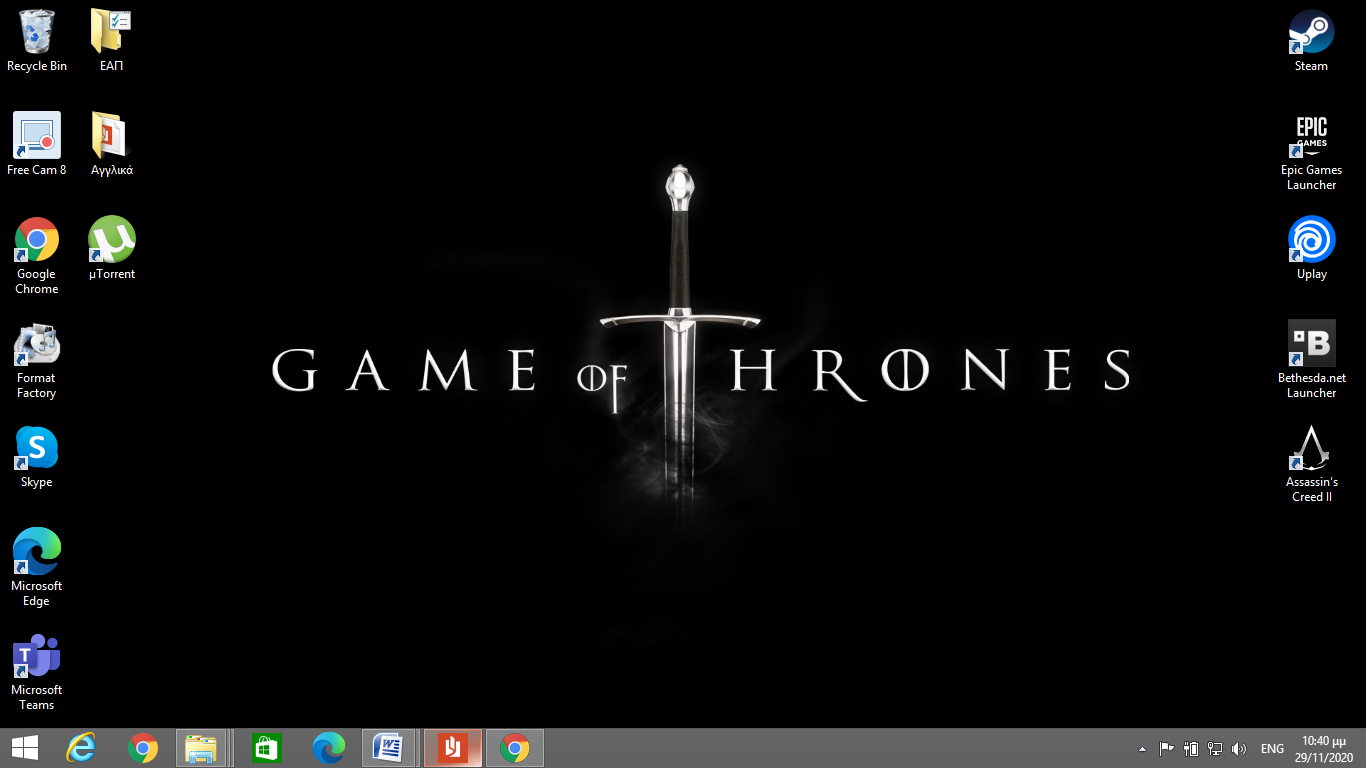Viewport: 1366px width, 768px height.
Task: Select Assassin's Creed II shortcut
Action: [x=1311, y=449]
